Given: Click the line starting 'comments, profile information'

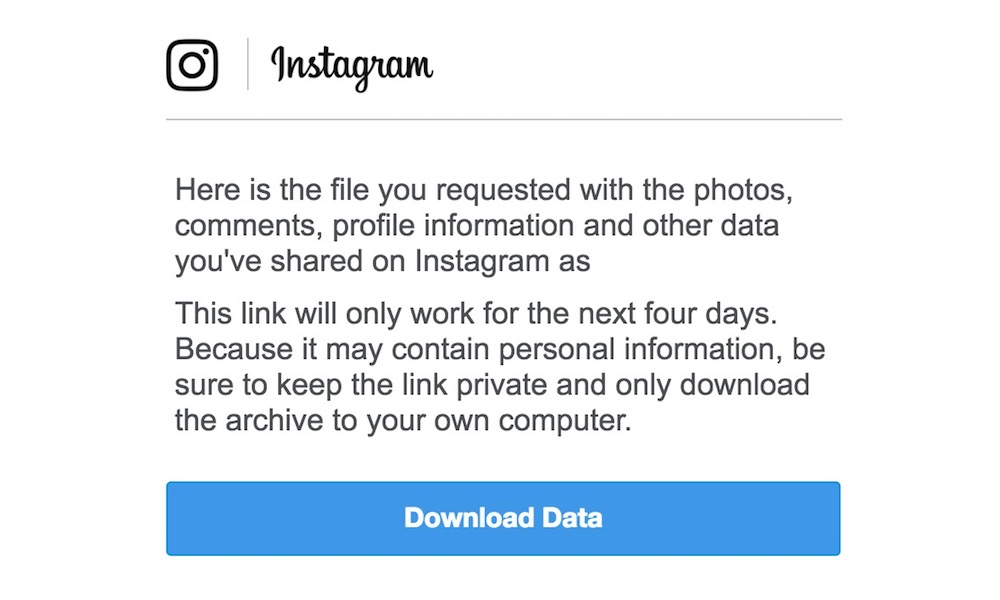Looking at the screenshot, I should (477, 226).
